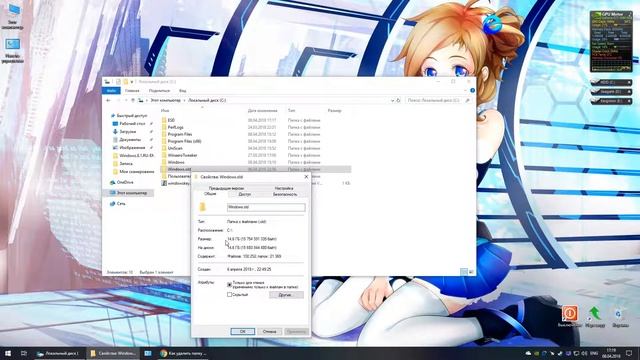The width and height of the screenshot is (640, 360).
Task: Open the green arrow desktop shortcut
Action: coord(595,317)
